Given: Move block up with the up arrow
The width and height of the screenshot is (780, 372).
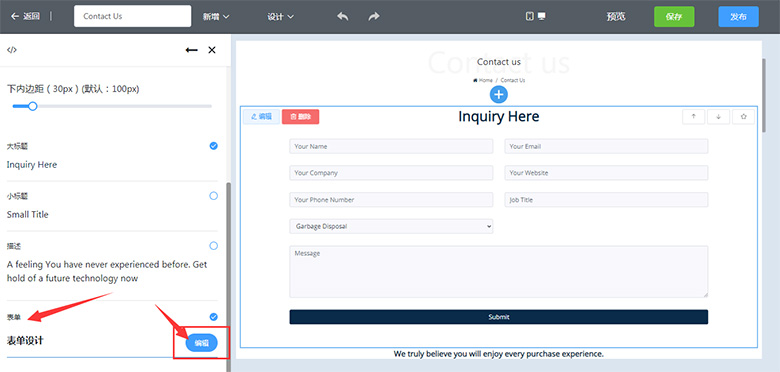Looking at the screenshot, I should (693, 117).
